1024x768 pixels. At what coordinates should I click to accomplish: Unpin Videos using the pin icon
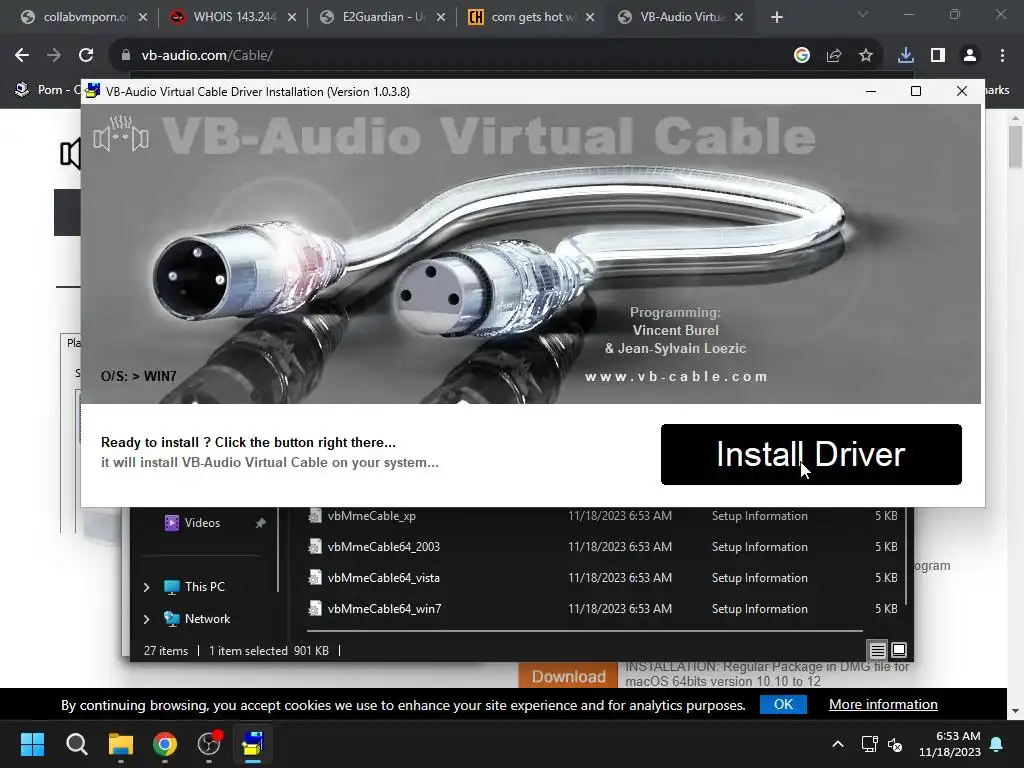(260, 523)
